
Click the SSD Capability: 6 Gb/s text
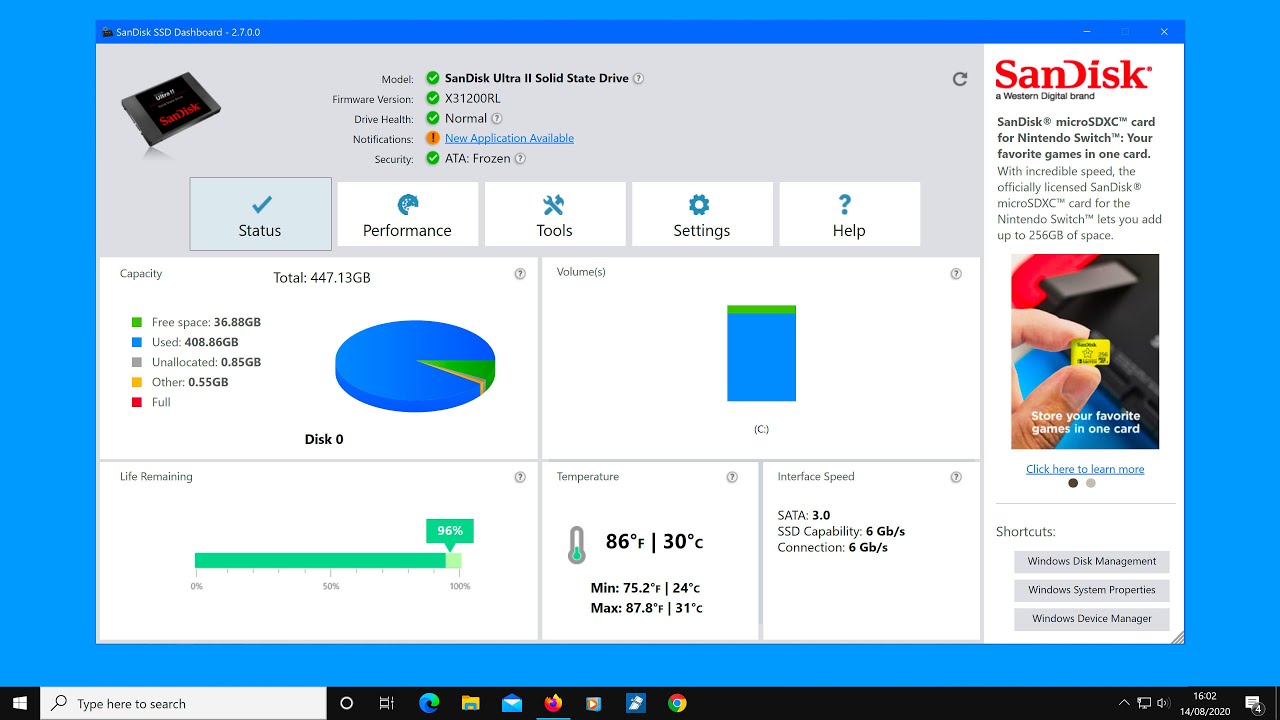click(841, 531)
